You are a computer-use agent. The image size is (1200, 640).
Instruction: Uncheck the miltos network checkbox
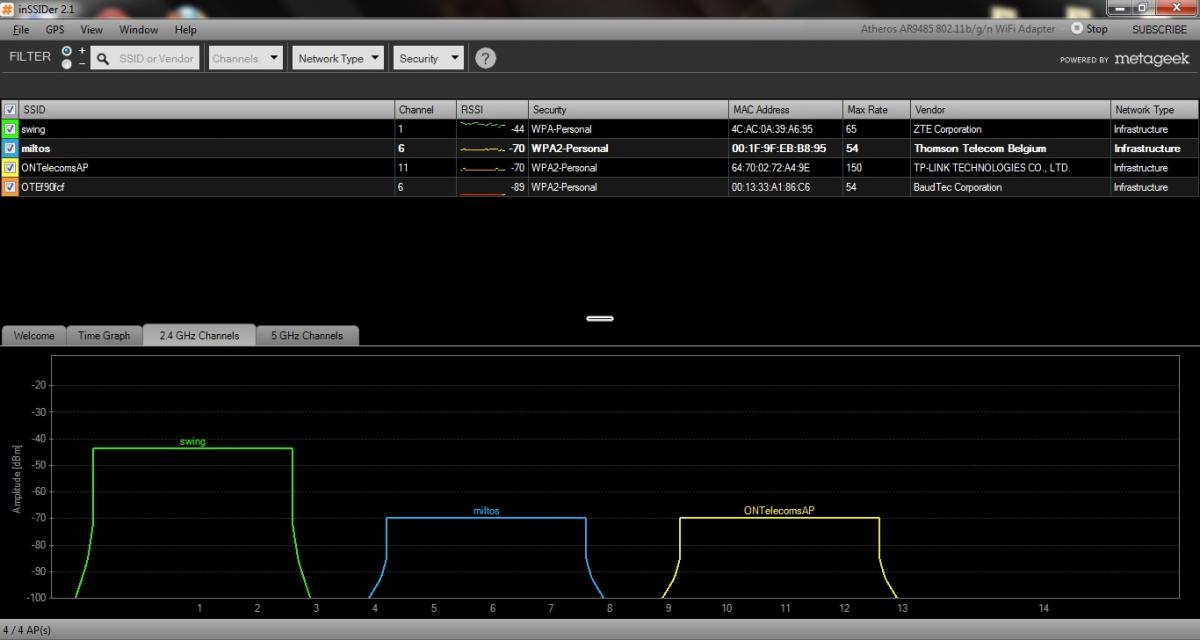click(x=10, y=148)
